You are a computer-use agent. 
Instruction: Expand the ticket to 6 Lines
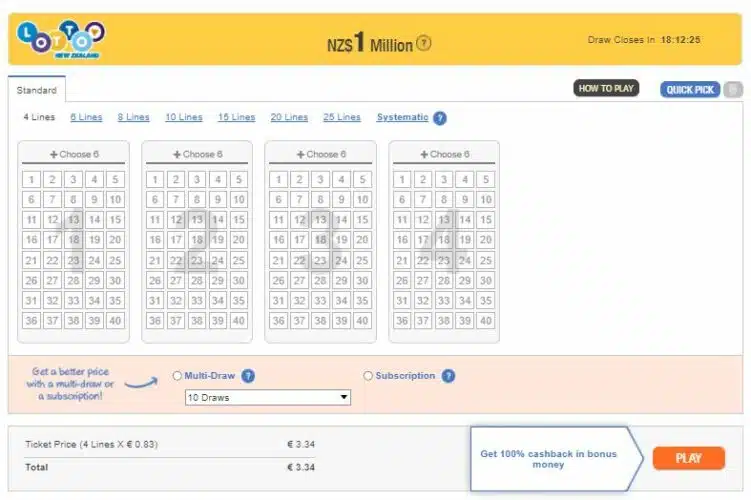(x=86, y=117)
